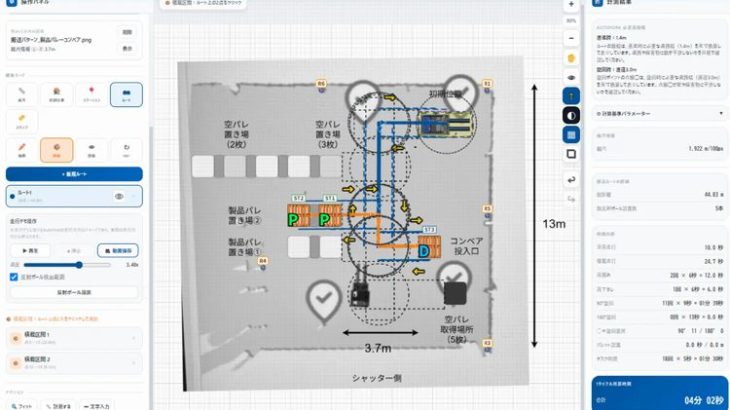Click the play 再生 button
Image resolution: width=730 pixels, height=410 pixels.
coord(30,250)
